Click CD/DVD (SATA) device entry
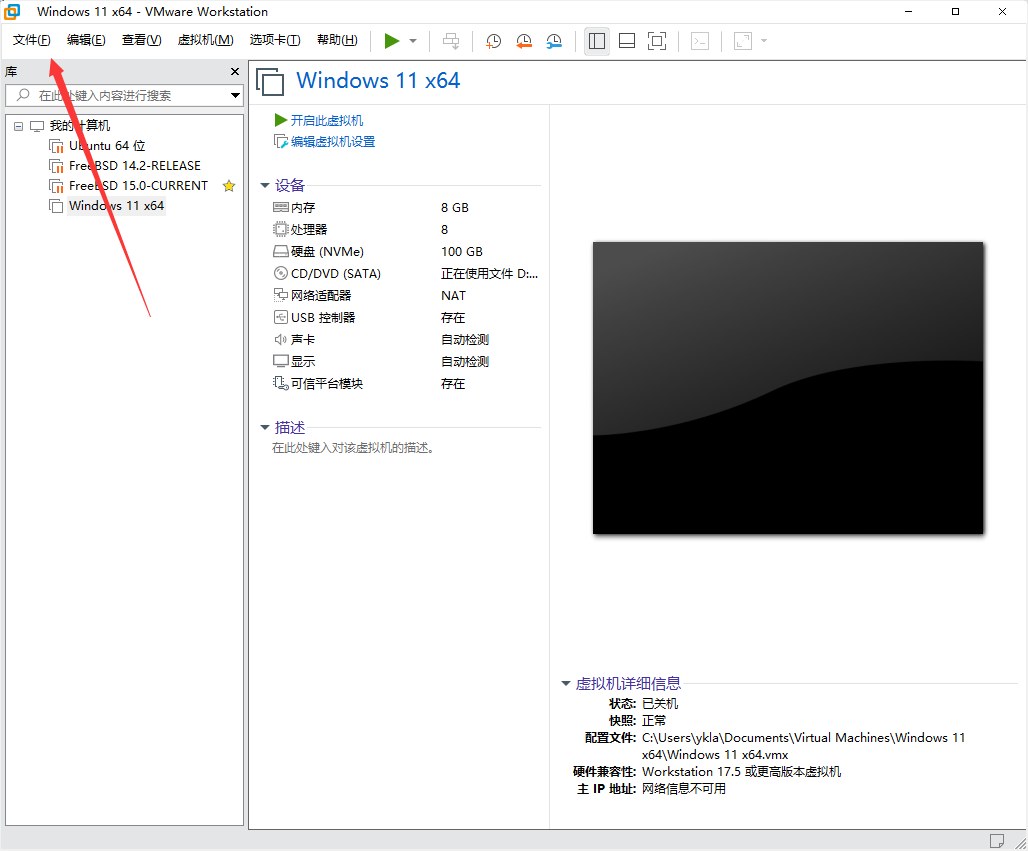The image size is (1028, 851). (336, 273)
